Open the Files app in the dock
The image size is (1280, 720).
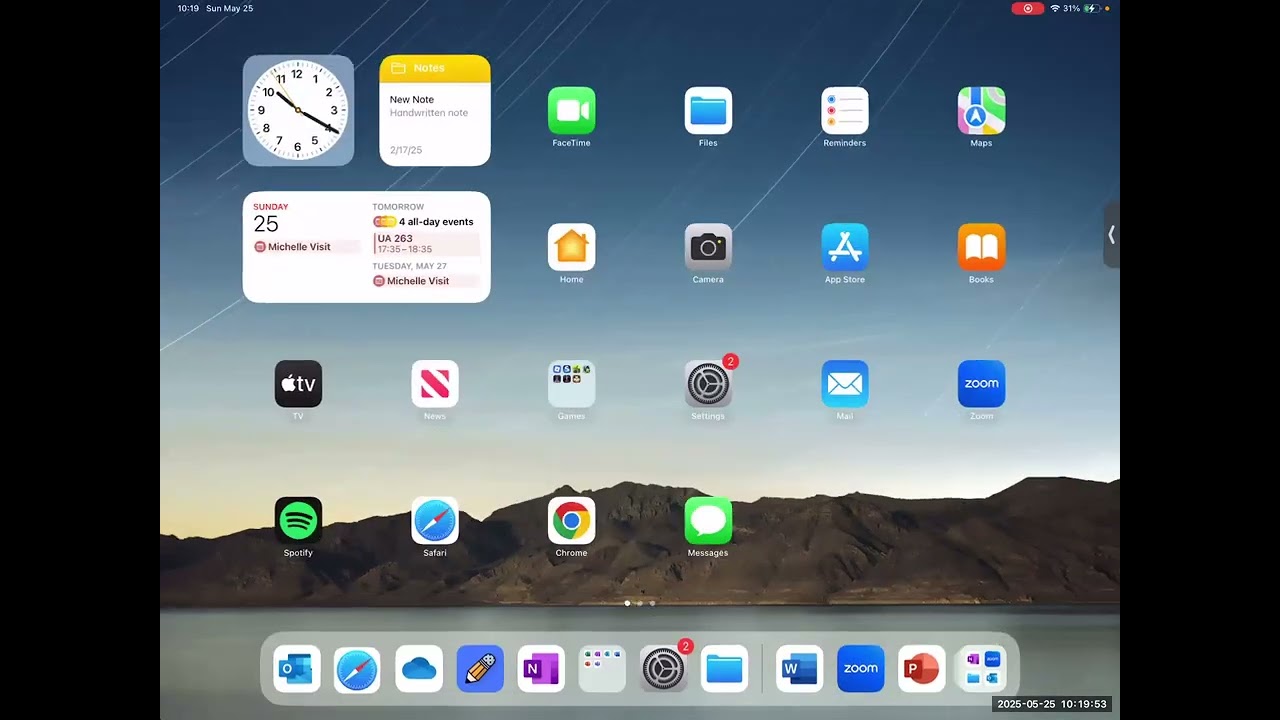pos(724,669)
